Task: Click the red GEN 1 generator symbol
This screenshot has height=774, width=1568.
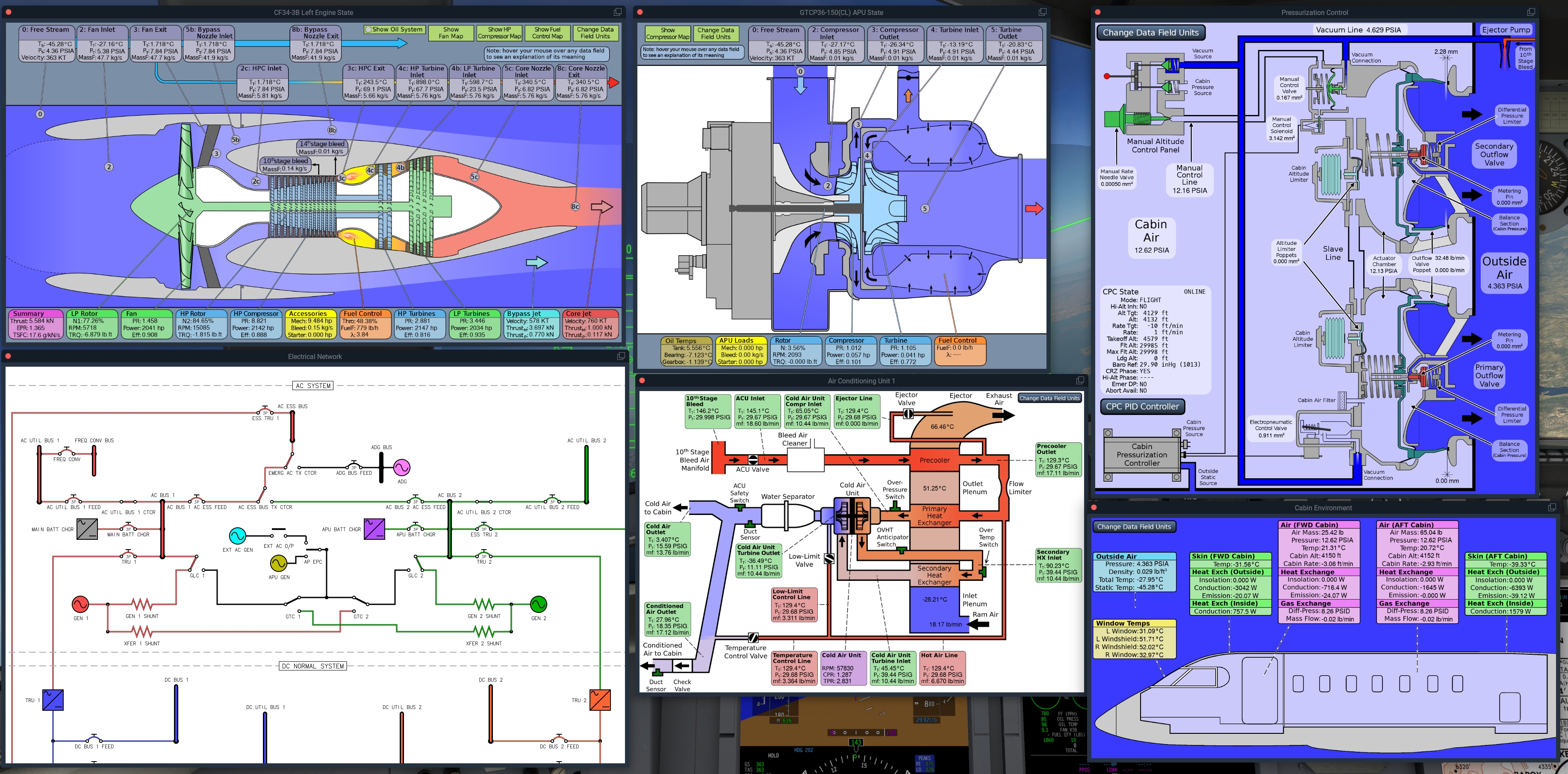Action: pyautogui.click(x=80, y=603)
